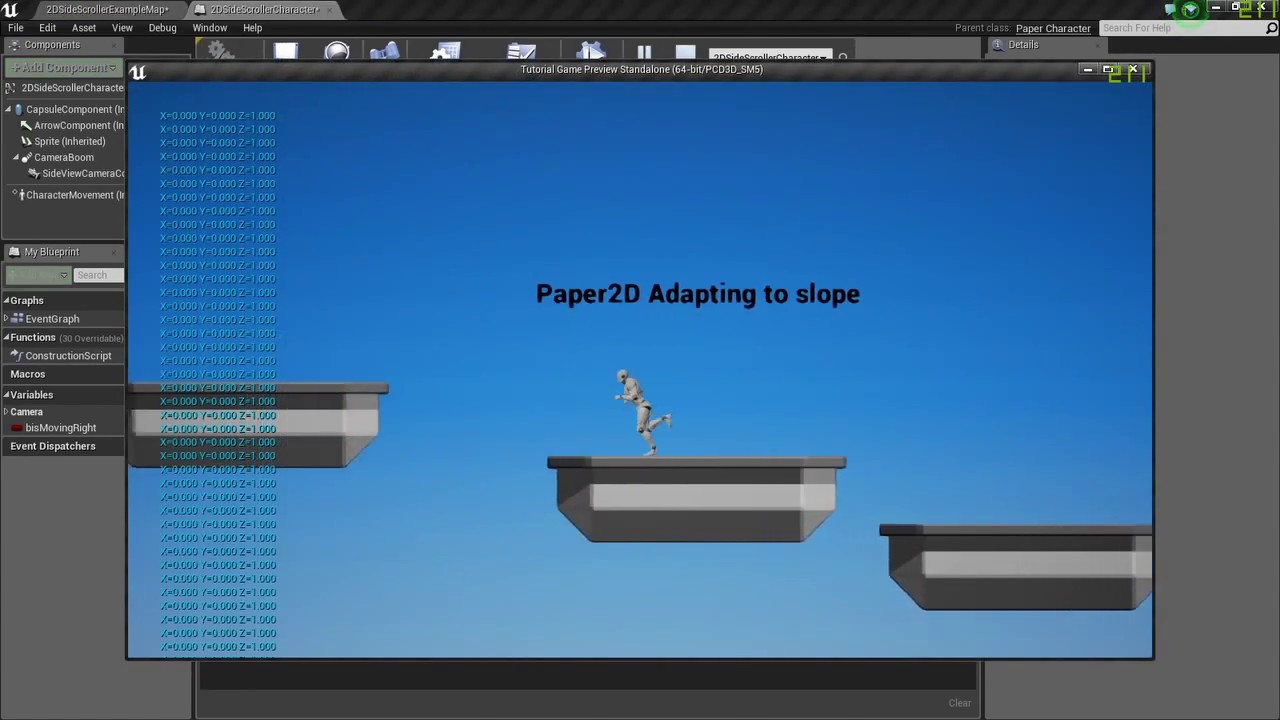The width and height of the screenshot is (1280, 720).
Task: Close the 2DSideScrollerCharacter tab
Action: point(329,10)
